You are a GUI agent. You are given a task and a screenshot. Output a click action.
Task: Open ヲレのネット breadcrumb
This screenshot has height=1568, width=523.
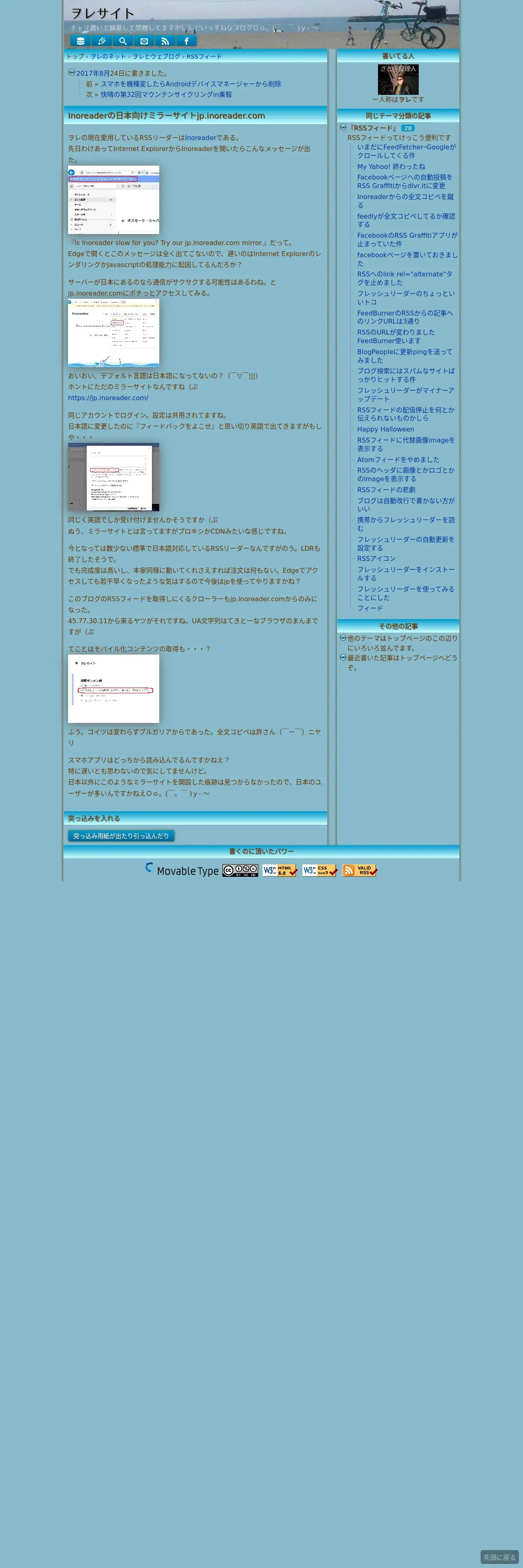108,57
